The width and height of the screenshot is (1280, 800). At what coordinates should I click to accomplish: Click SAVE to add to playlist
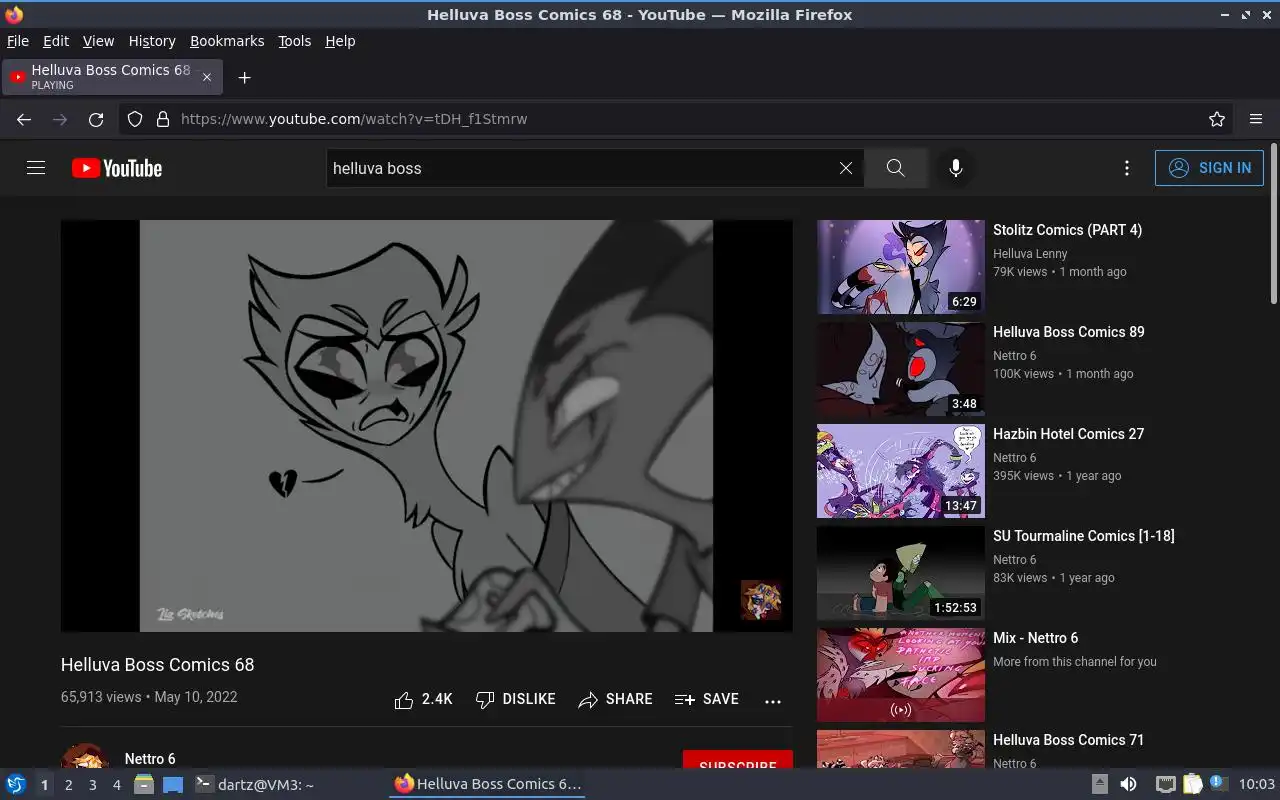click(x=706, y=700)
